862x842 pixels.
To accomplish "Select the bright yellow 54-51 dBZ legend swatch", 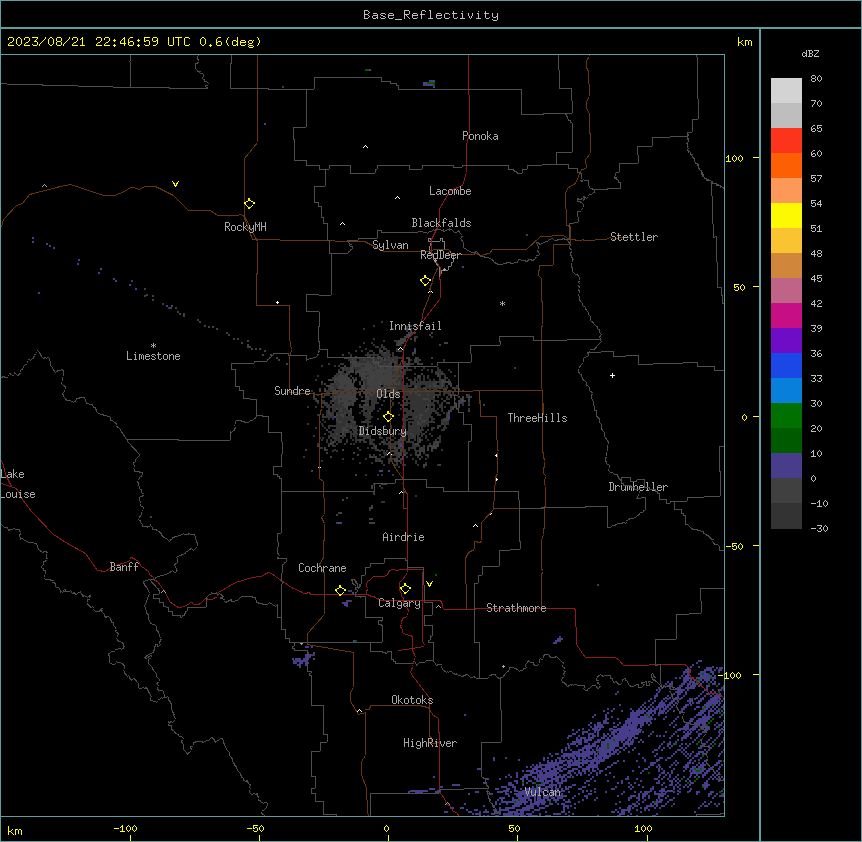I will (786, 215).
